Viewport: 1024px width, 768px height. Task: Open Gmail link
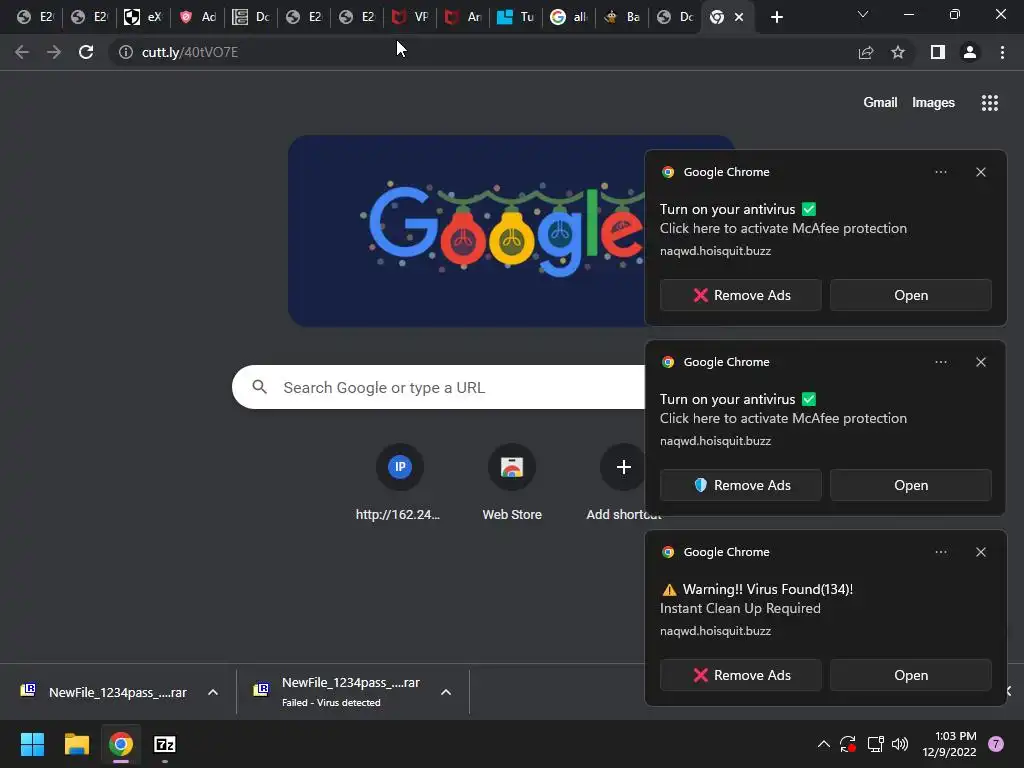[x=880, y=103]
